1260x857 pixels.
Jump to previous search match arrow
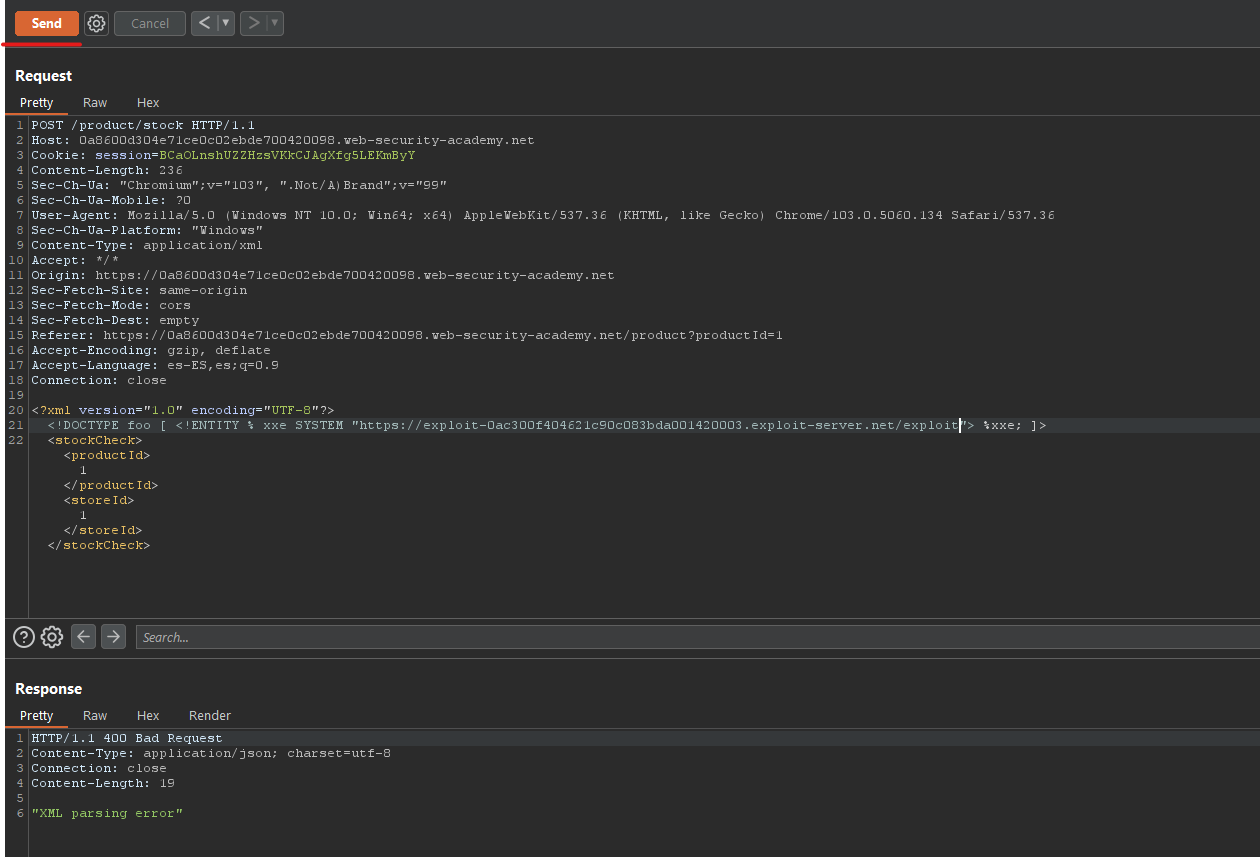point(84,636)
